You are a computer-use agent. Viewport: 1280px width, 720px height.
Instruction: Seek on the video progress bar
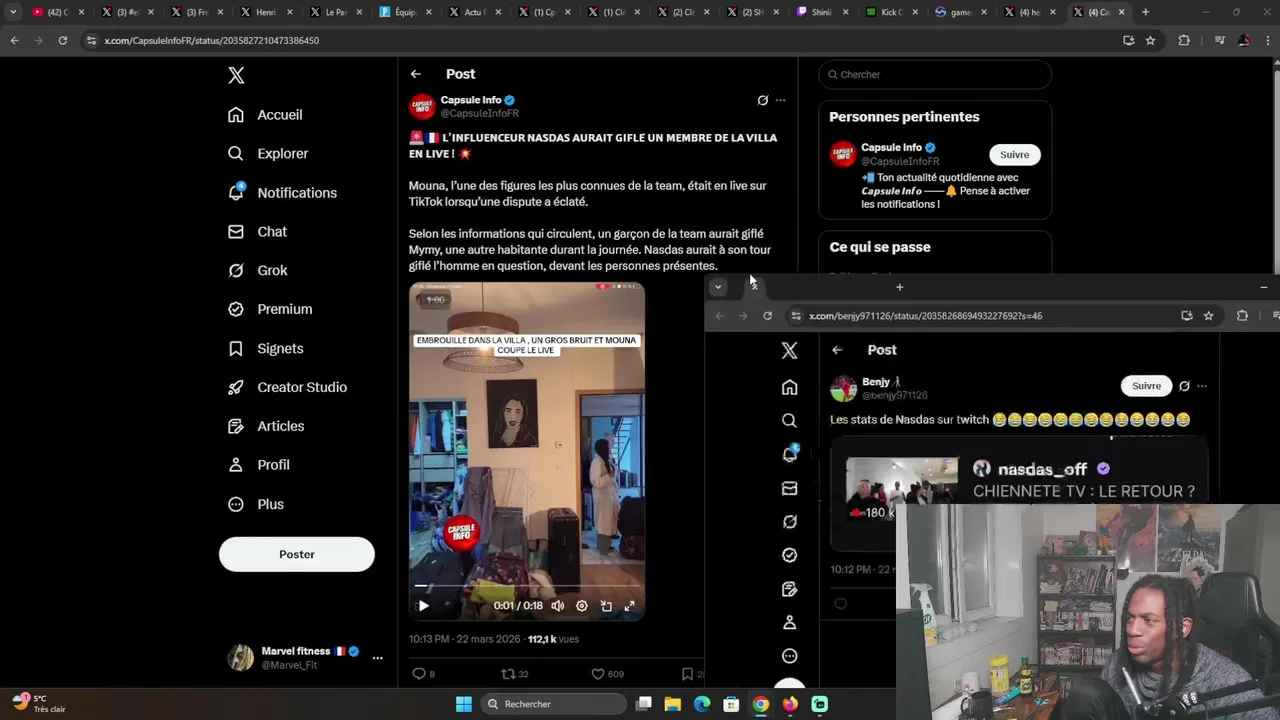[526, 586]
